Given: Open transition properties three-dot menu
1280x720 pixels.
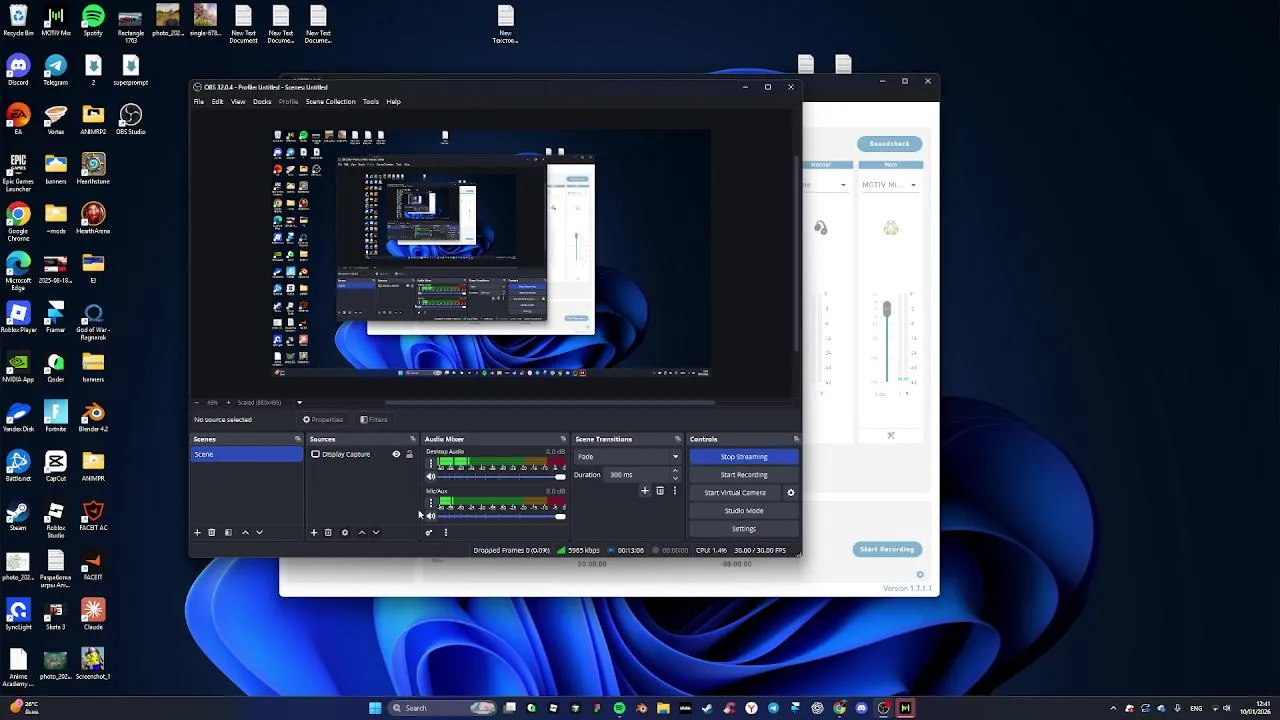Looking at the screenshot, I should point(674,491).
